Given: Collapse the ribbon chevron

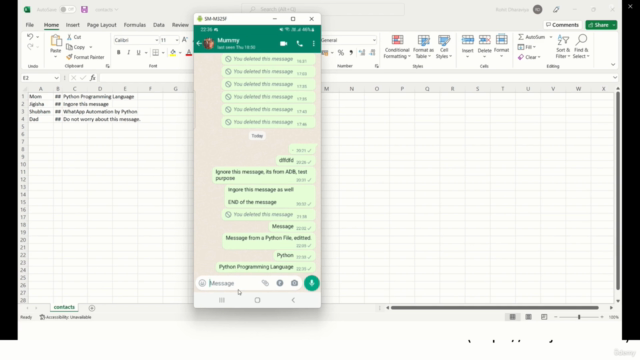Looking at the screenshot, I should pos(613,64).
